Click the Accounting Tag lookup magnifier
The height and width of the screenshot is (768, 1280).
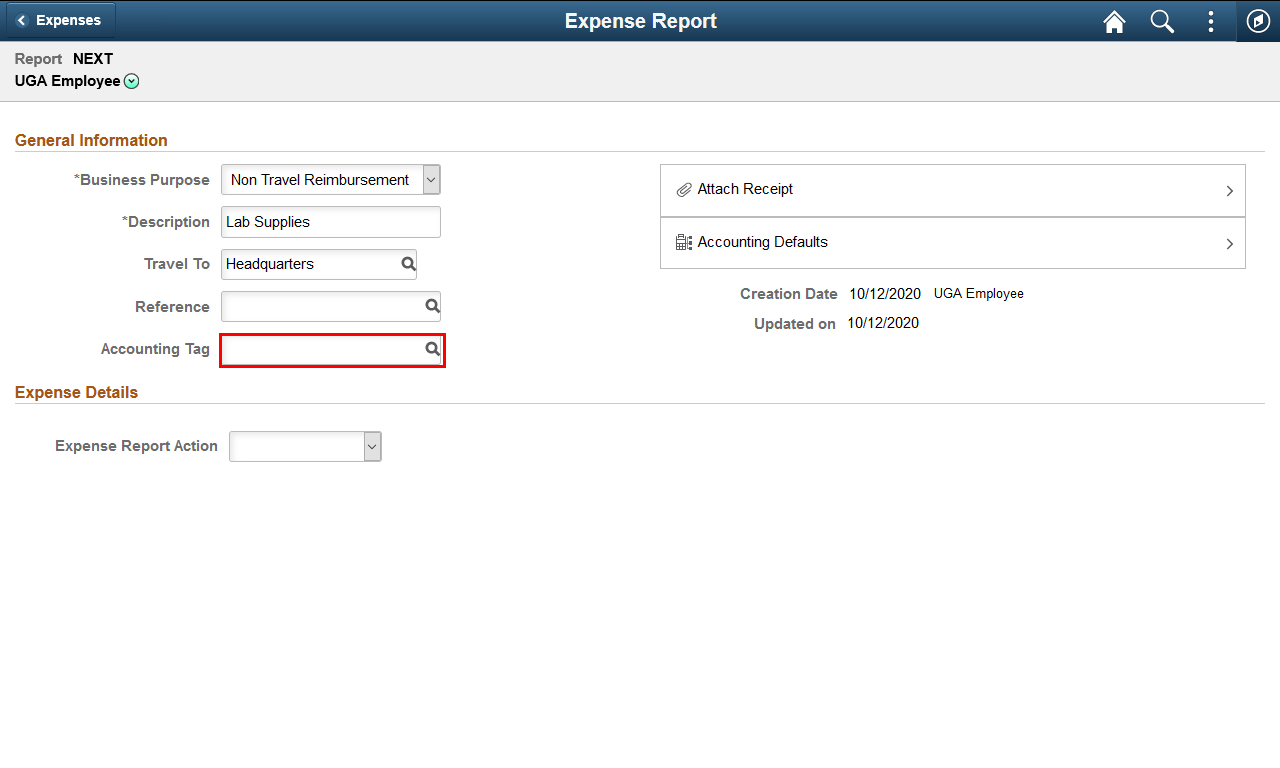coord(432,349)
